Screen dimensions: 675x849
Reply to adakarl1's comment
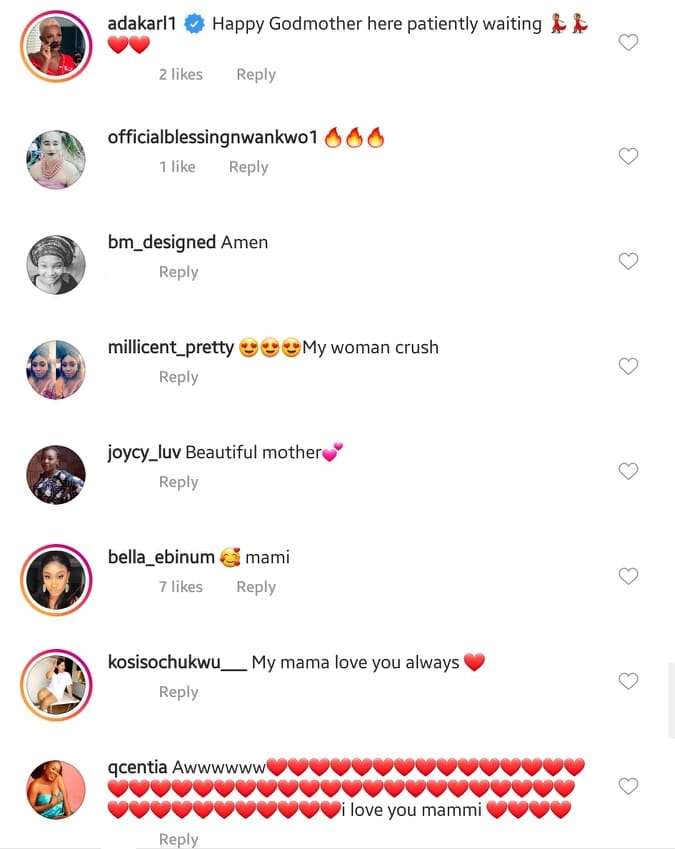[255, 75]
